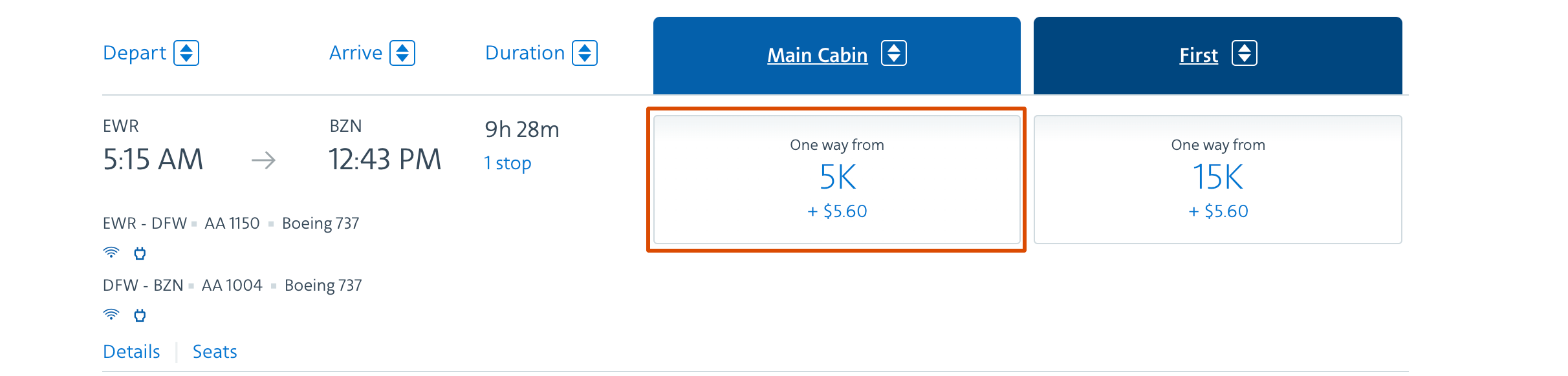The image size is (1568, 376).
Task: Click the sort arrows icon beside First
Action: pos(1245,54)
